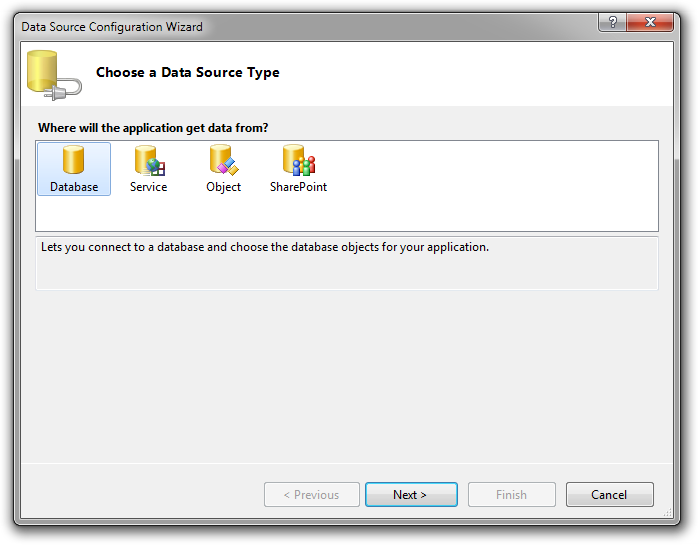Click the disabled Finish button
Viewport: 699px width, 545px height.
pyautogui.click(x=511, y=494)
